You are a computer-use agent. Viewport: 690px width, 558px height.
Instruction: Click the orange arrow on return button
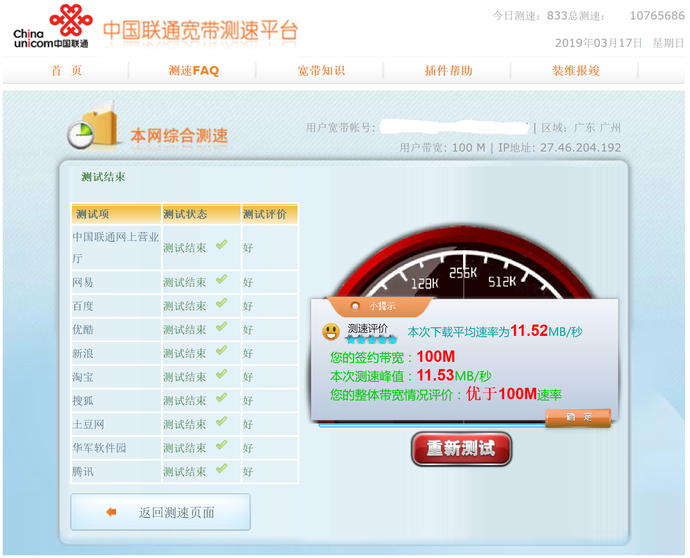[111, 512]
